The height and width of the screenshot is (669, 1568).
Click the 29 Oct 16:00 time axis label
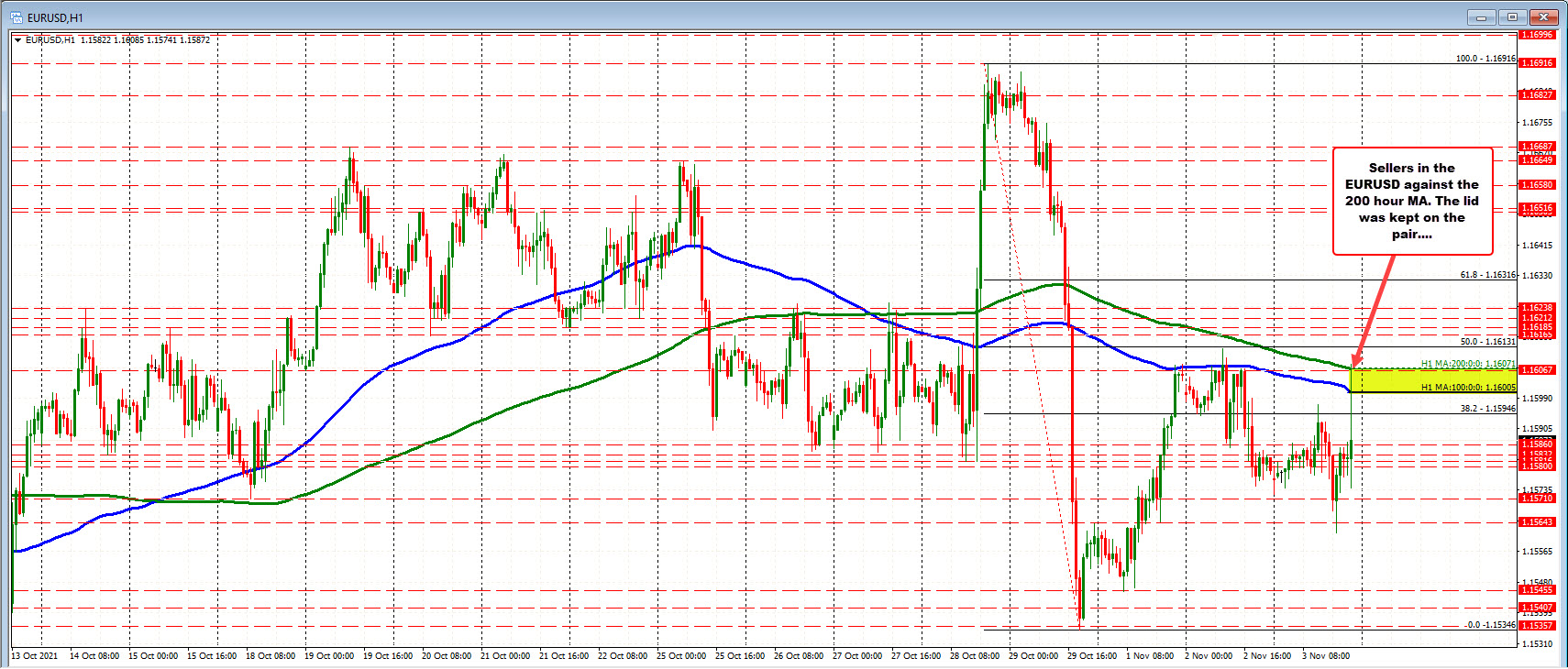point(1092,656)
